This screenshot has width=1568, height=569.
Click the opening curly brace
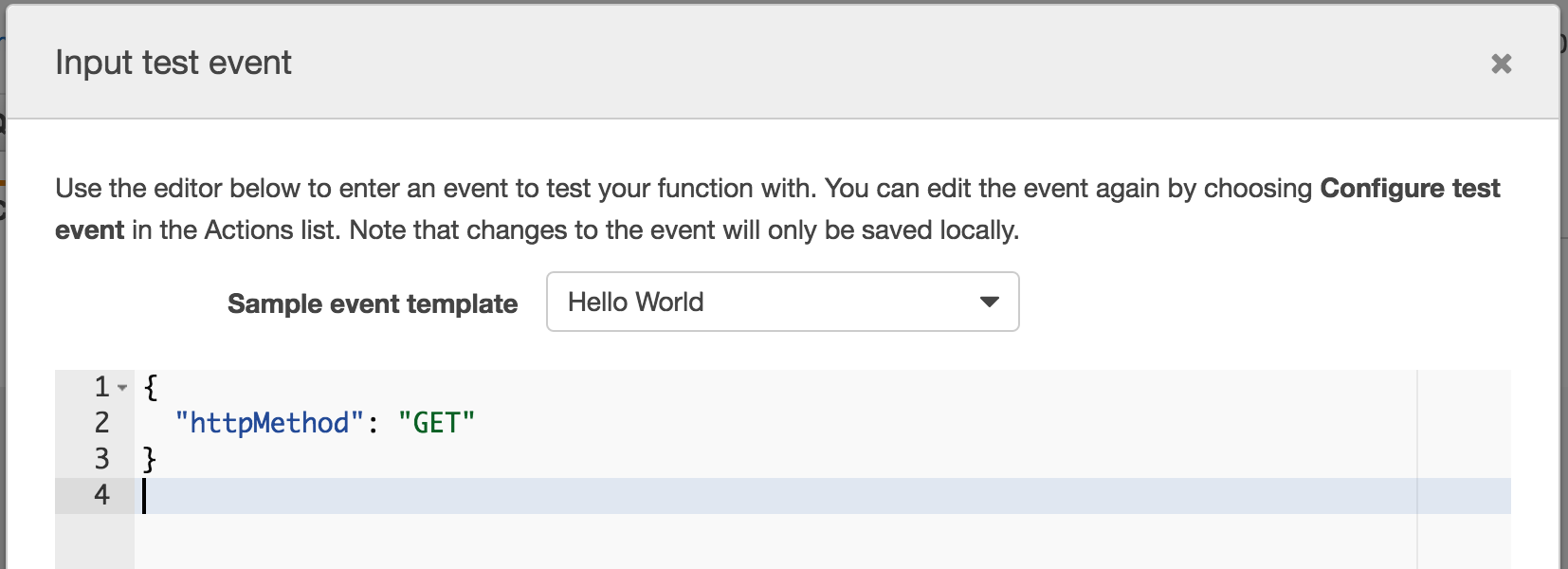click(x=150, y=387)
